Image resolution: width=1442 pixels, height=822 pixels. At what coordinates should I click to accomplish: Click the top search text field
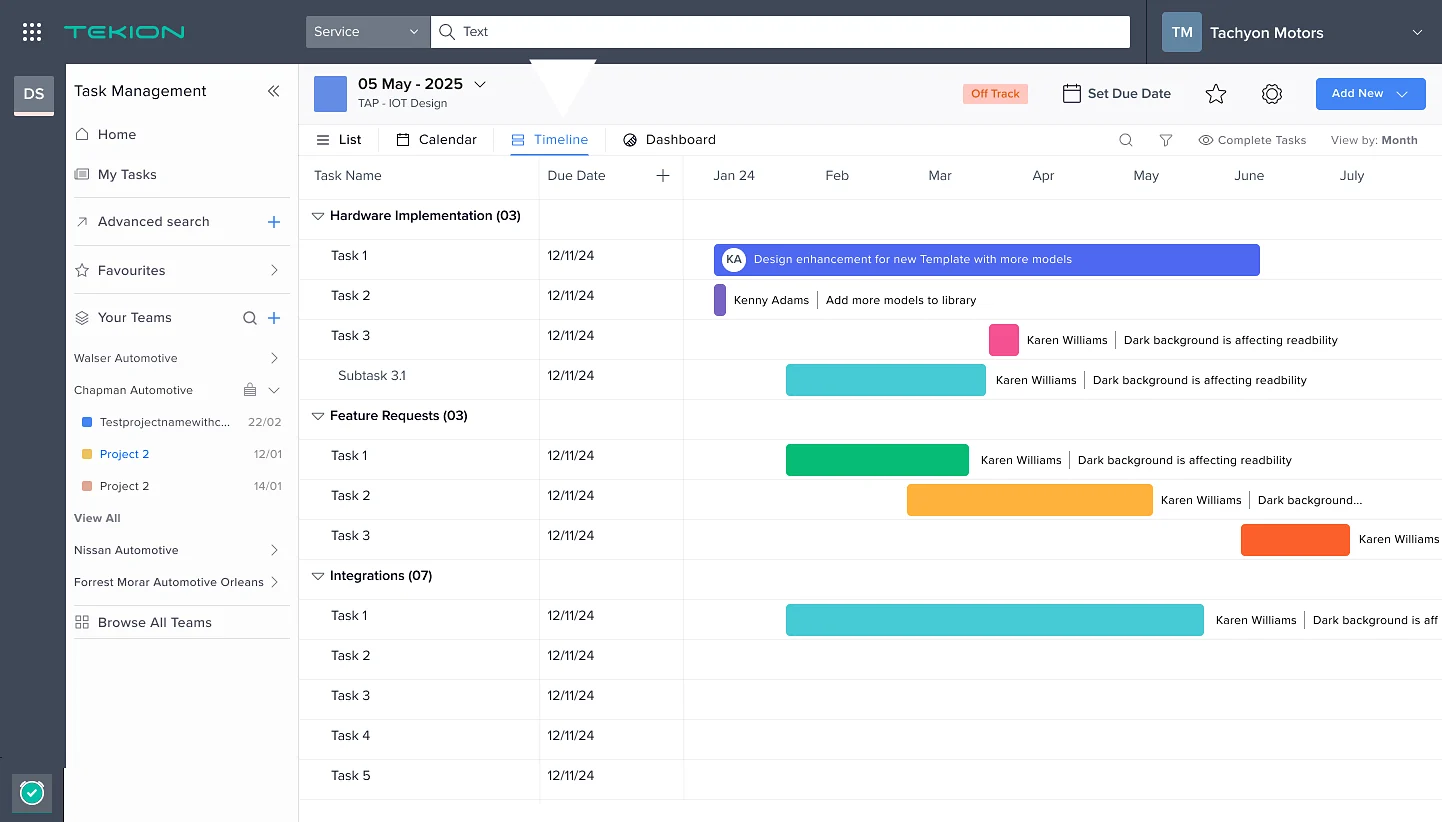pyautogui.click(x=780, y=32)
